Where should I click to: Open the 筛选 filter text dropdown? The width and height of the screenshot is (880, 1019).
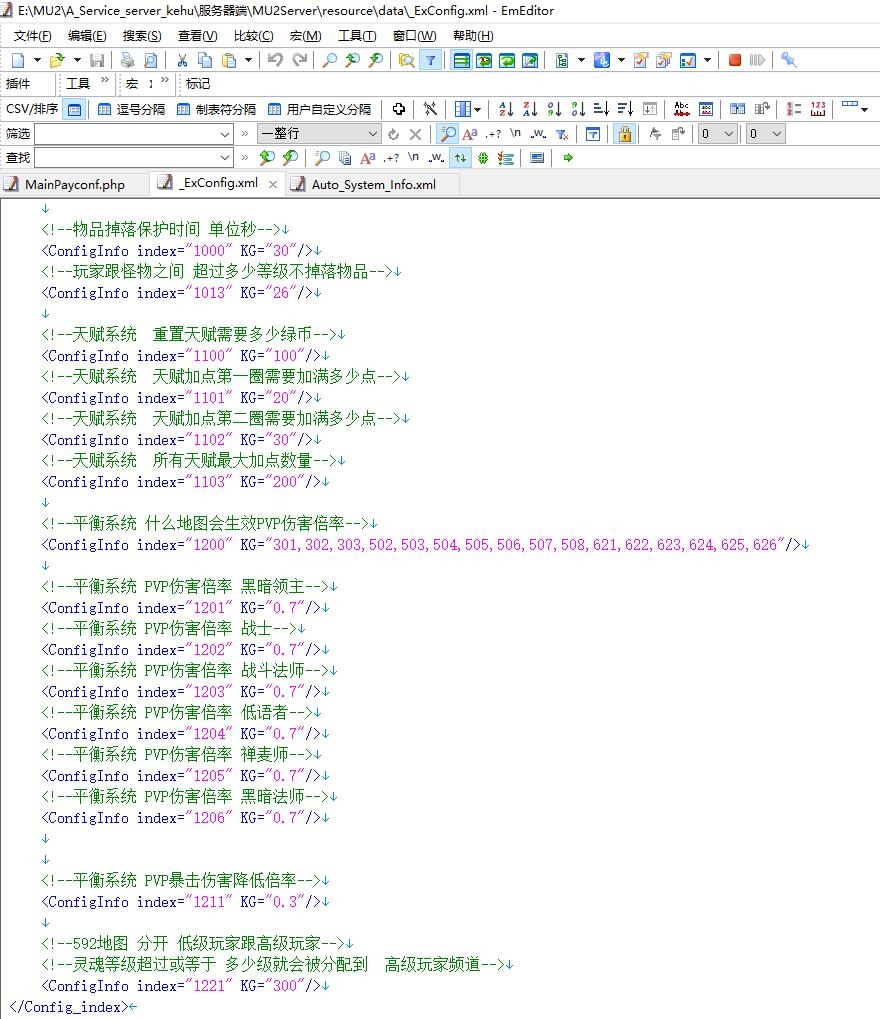click(x=225, y=135)
